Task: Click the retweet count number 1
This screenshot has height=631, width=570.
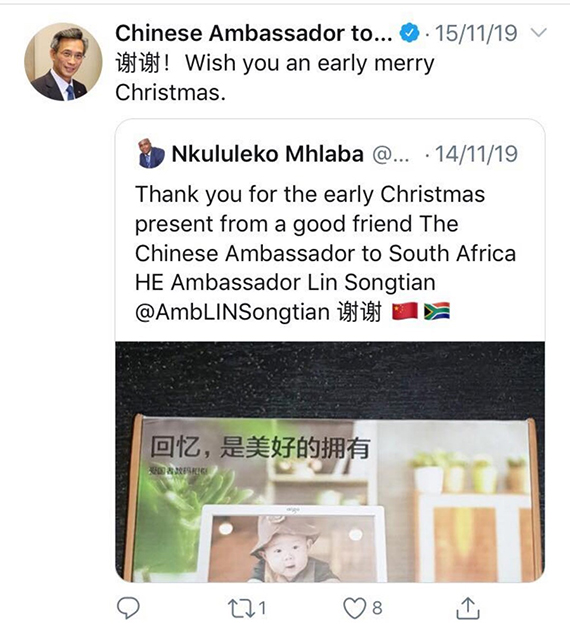Action: [x=262, y=608]
